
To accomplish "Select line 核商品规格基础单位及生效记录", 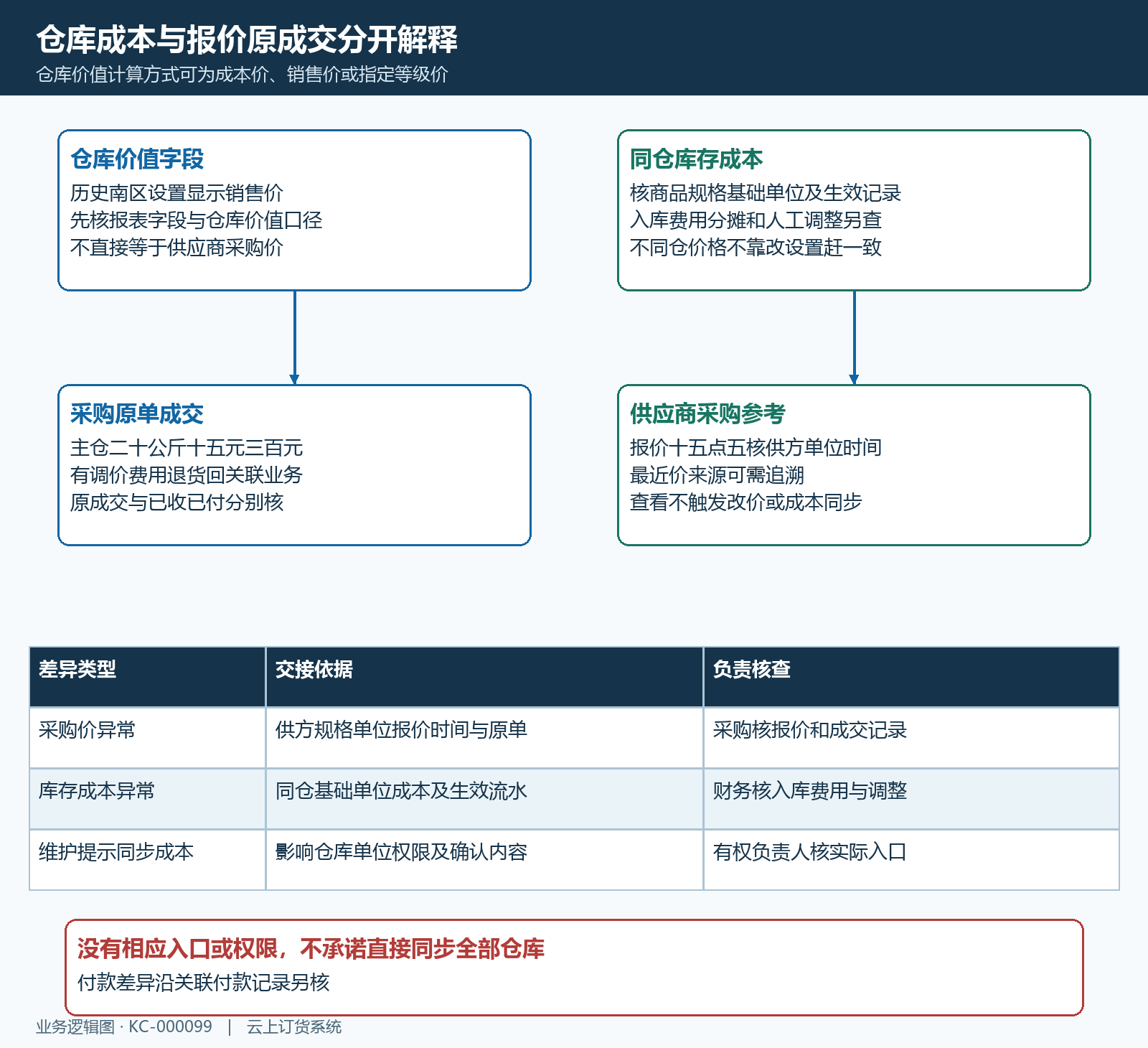I will click(765, 193).
